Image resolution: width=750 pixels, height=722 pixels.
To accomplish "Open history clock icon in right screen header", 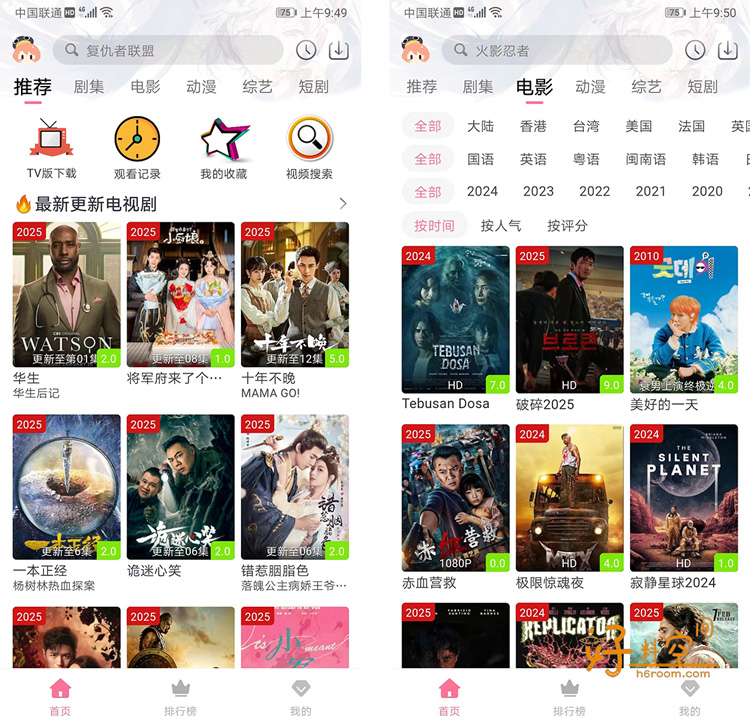I will pos(695,50).
